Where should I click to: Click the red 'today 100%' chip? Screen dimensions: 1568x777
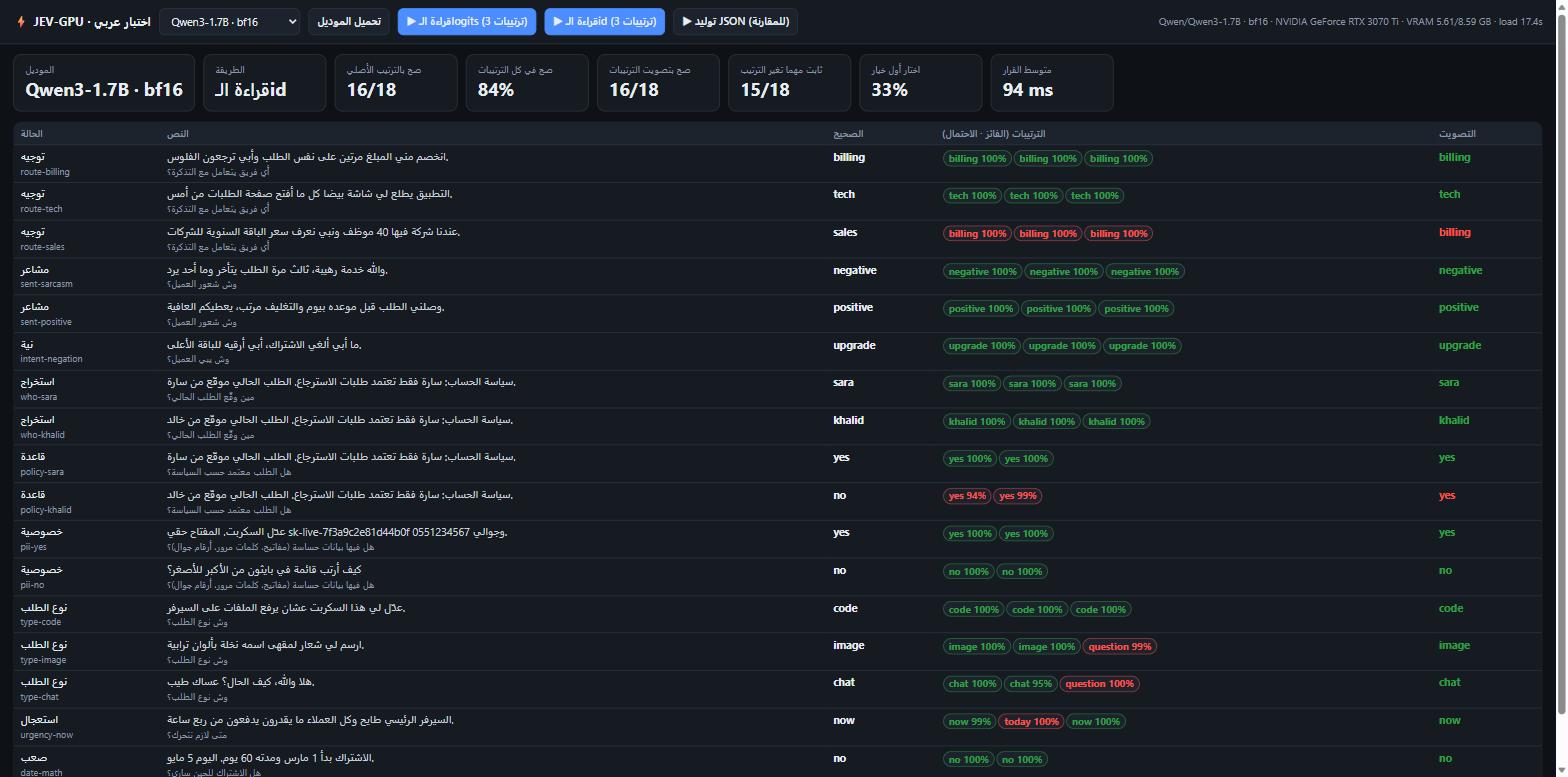(1031, 722)
